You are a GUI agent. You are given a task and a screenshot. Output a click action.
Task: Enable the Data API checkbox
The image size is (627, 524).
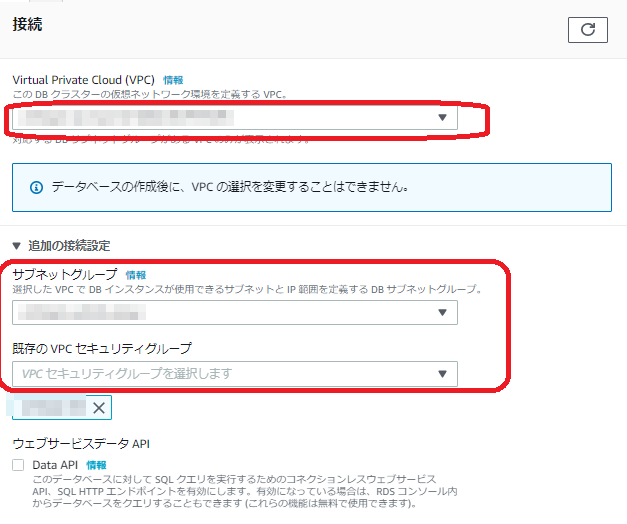[18, 465]
